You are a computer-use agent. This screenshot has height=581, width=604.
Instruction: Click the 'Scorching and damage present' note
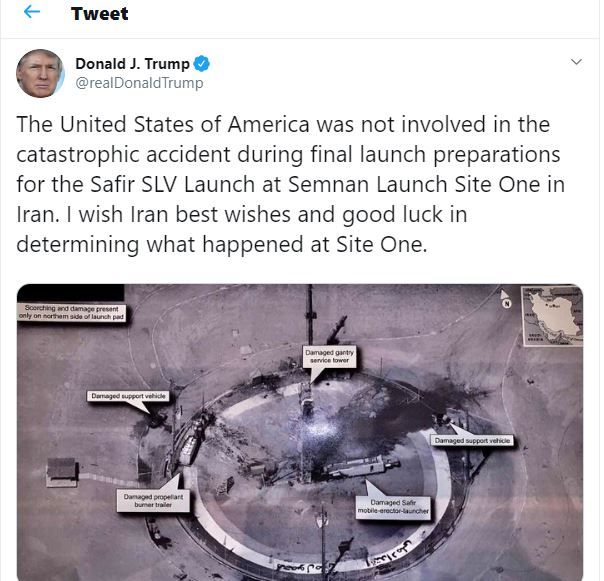[72, 312]
